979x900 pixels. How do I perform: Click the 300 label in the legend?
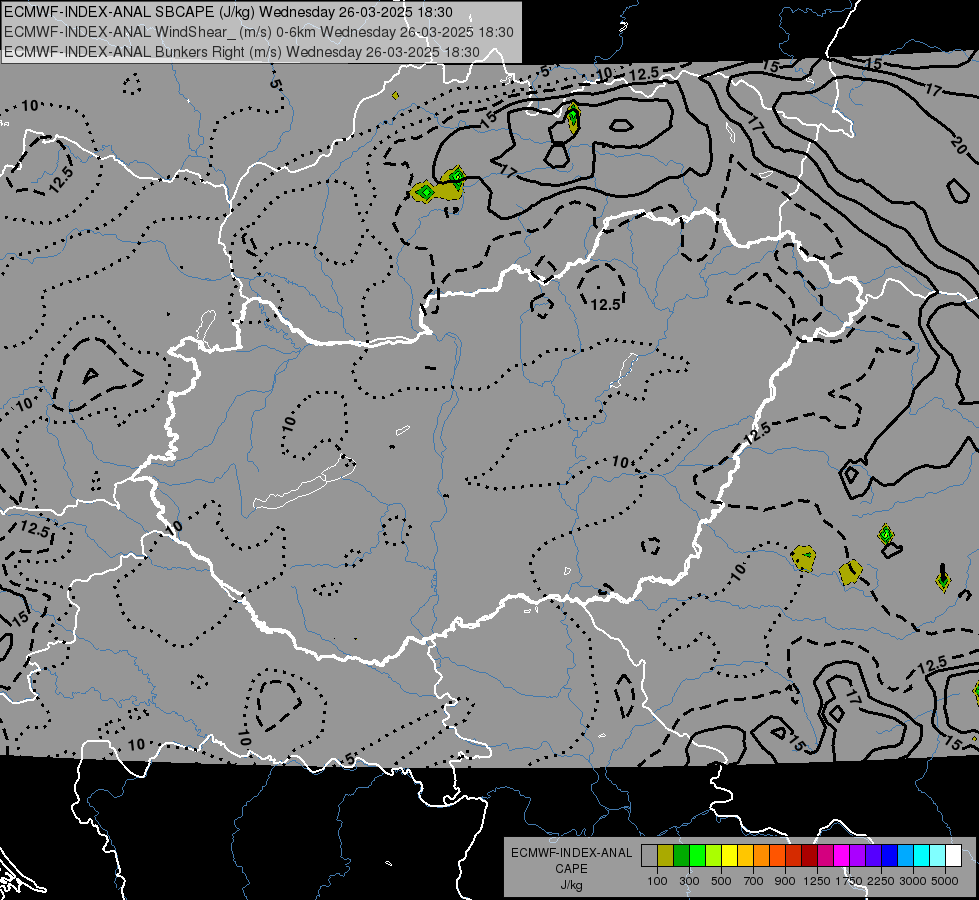pos(689,881)
